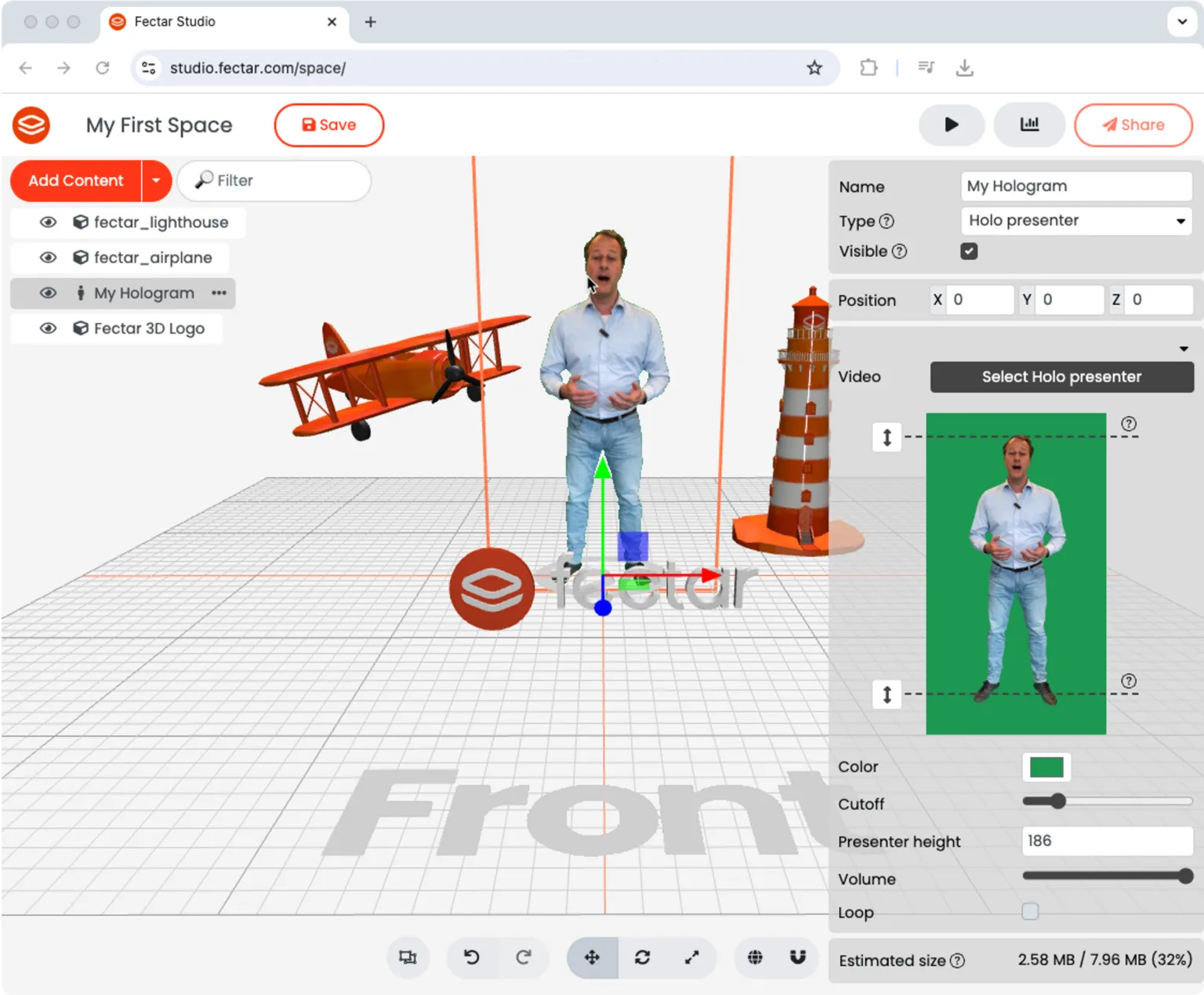1204x995 pixels.
Task: Open the green Color swatch picker
Action: coord(1046,767)
